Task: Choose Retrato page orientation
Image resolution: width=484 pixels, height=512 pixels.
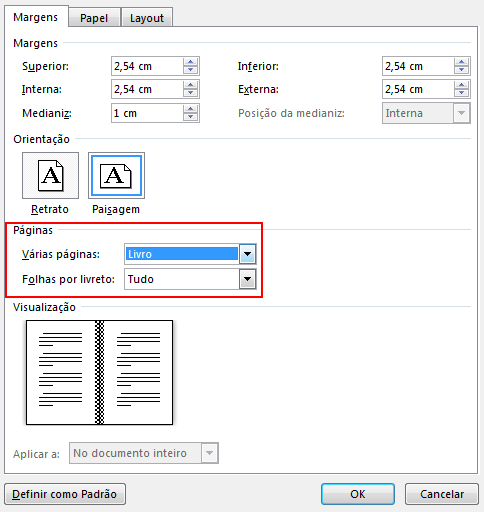Action: [x=50, y=176]
